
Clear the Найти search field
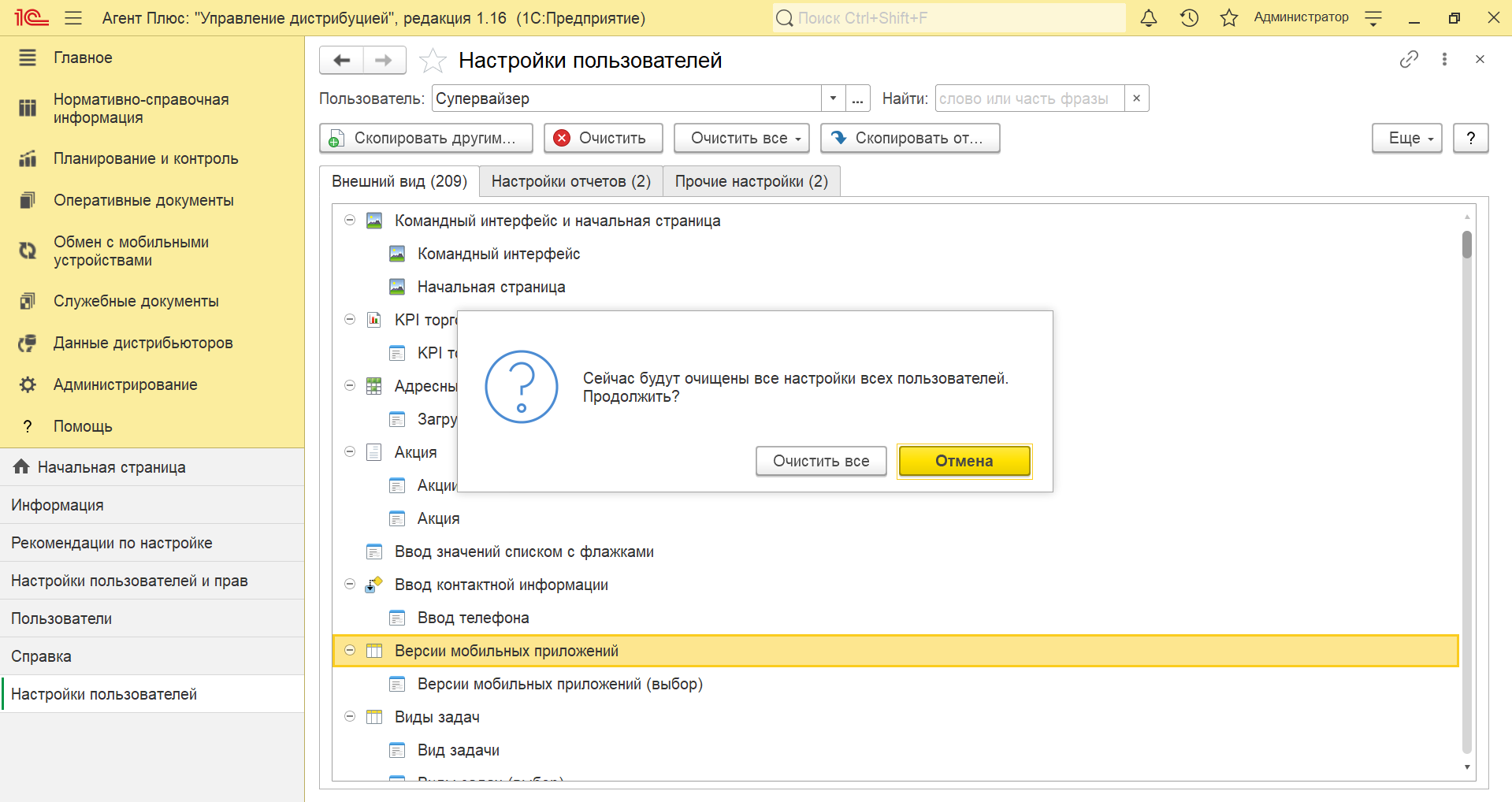(x=1136, y=98)
